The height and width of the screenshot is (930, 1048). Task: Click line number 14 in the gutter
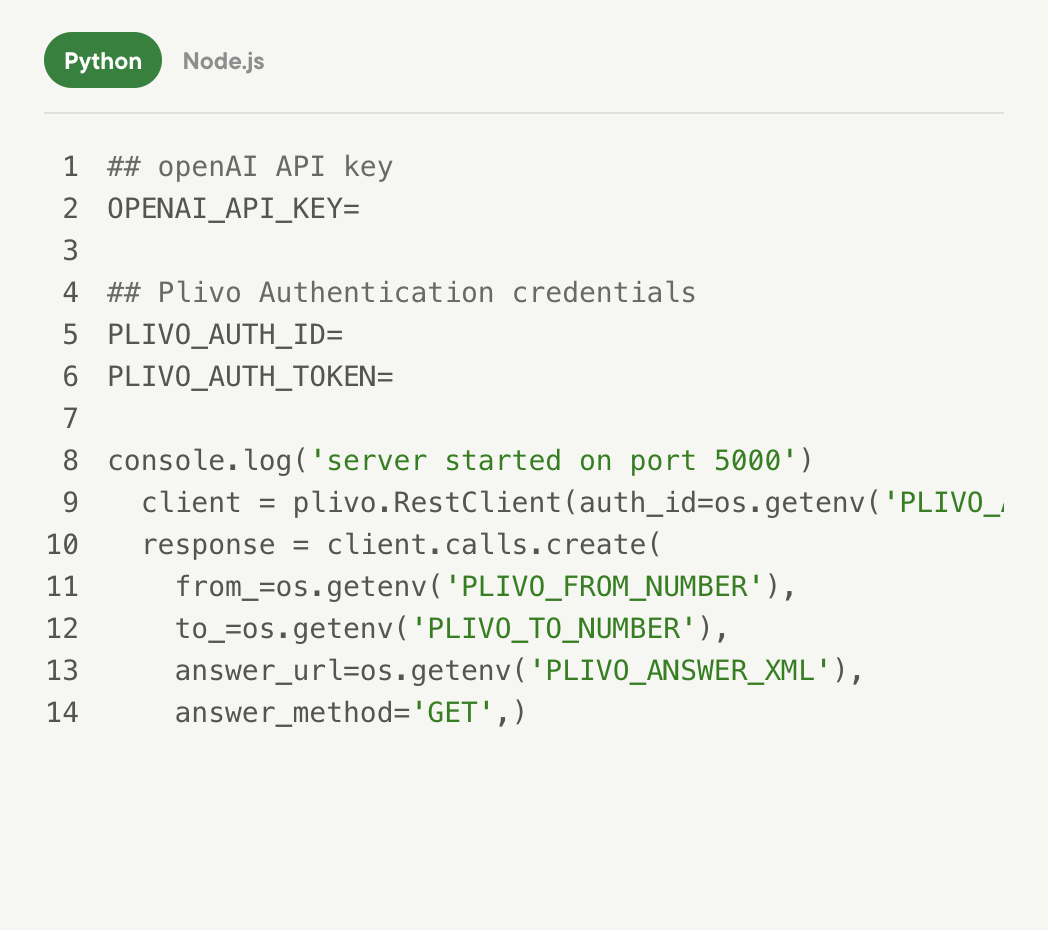(x=62, y=713)
